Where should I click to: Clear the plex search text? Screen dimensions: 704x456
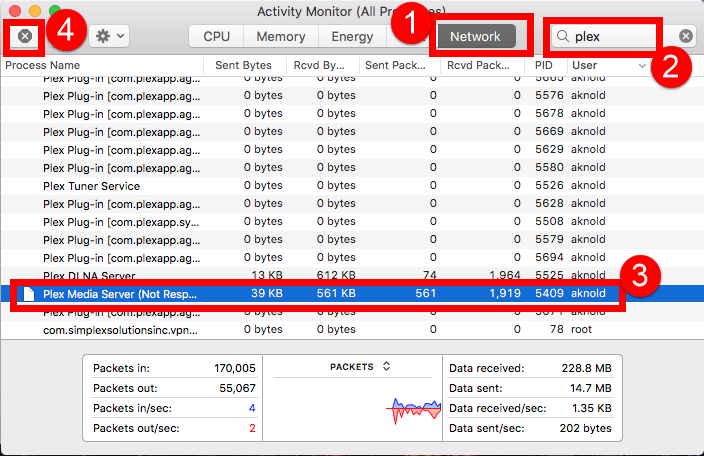coord(686,36)
